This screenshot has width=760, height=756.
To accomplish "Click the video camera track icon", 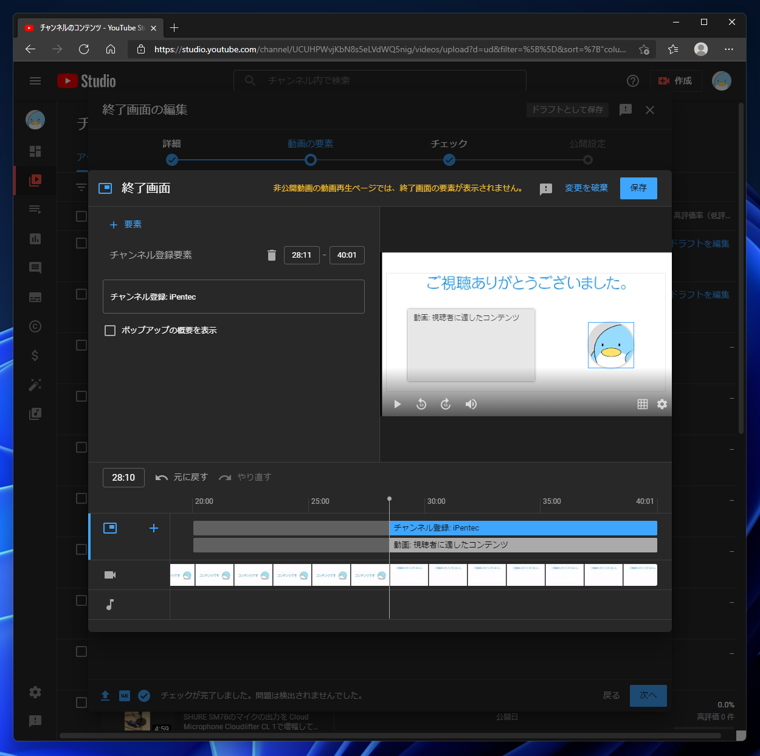I will (x=110, y=575).
